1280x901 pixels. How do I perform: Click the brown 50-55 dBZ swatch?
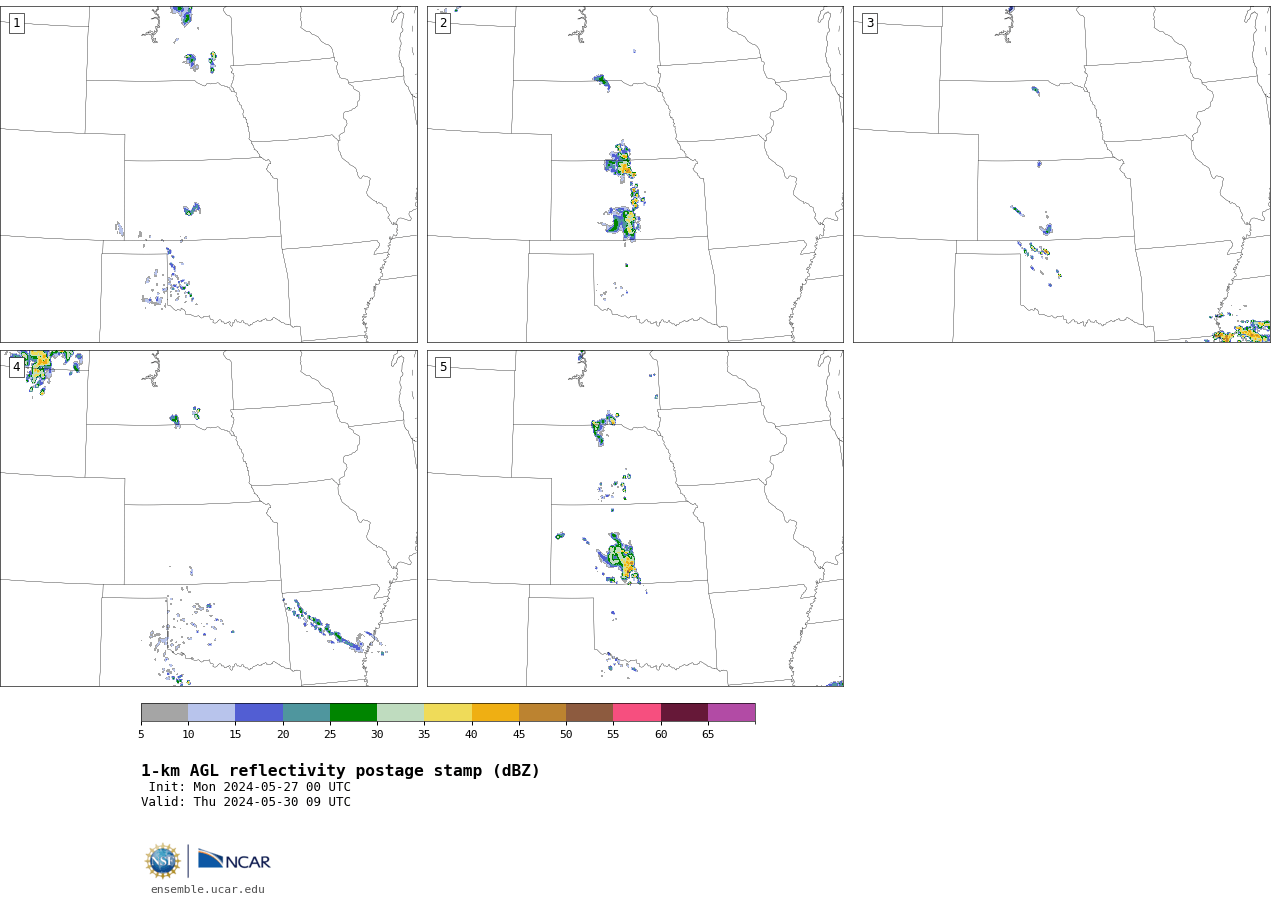(589, 713)
